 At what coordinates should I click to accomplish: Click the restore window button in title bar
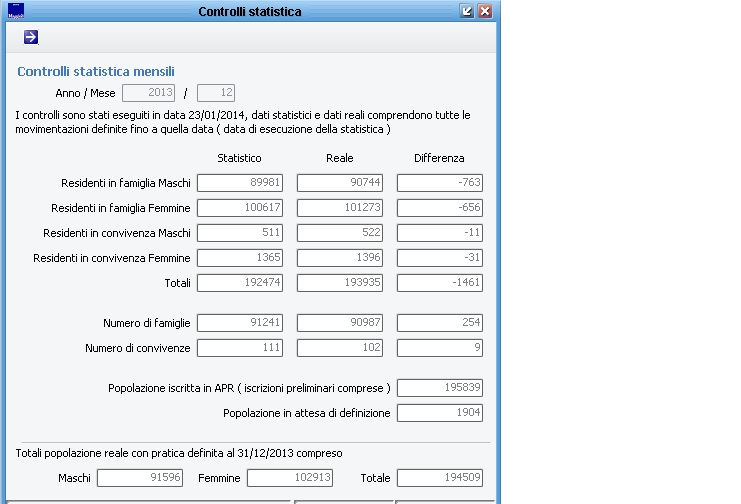coord(467,11)
